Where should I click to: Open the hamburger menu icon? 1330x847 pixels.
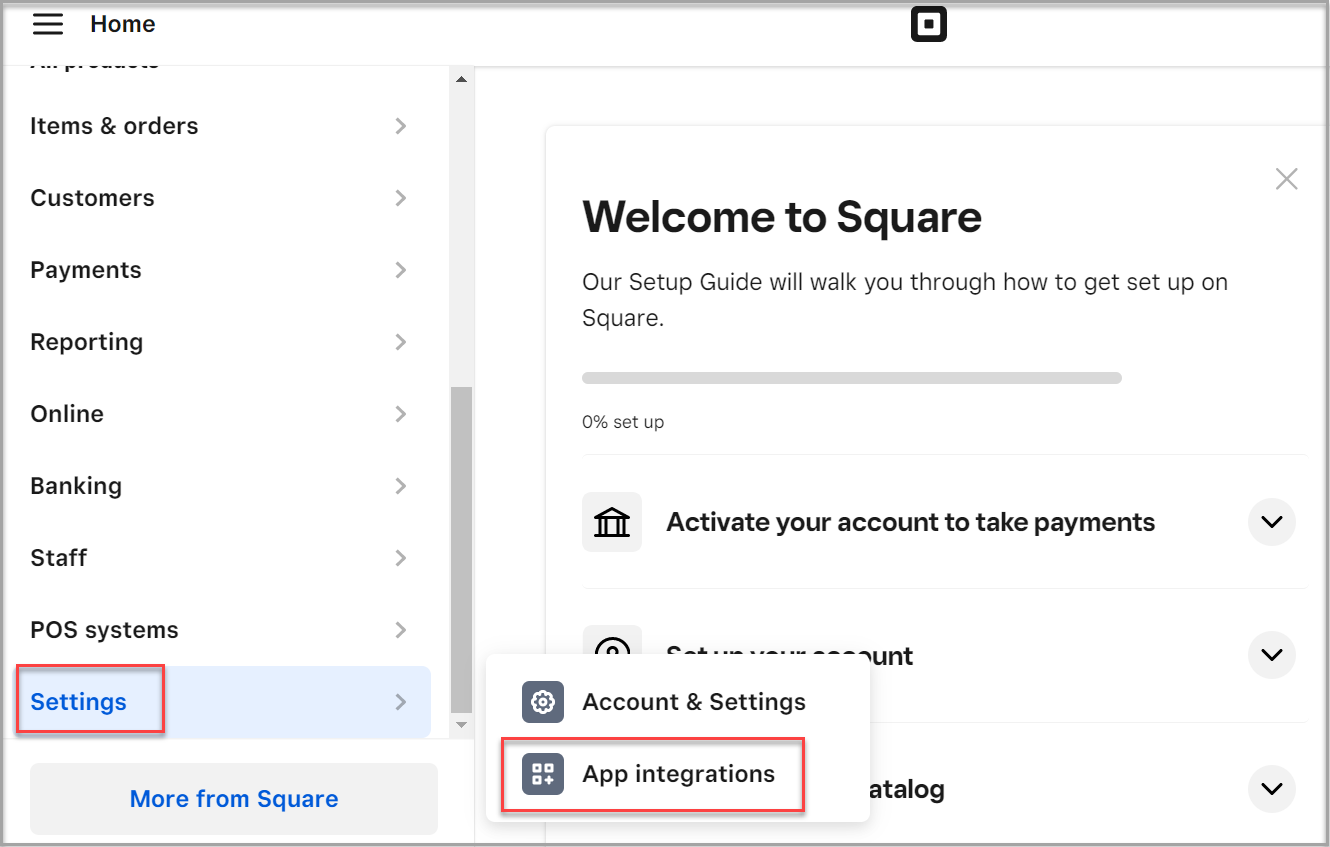tap(48, 24)
